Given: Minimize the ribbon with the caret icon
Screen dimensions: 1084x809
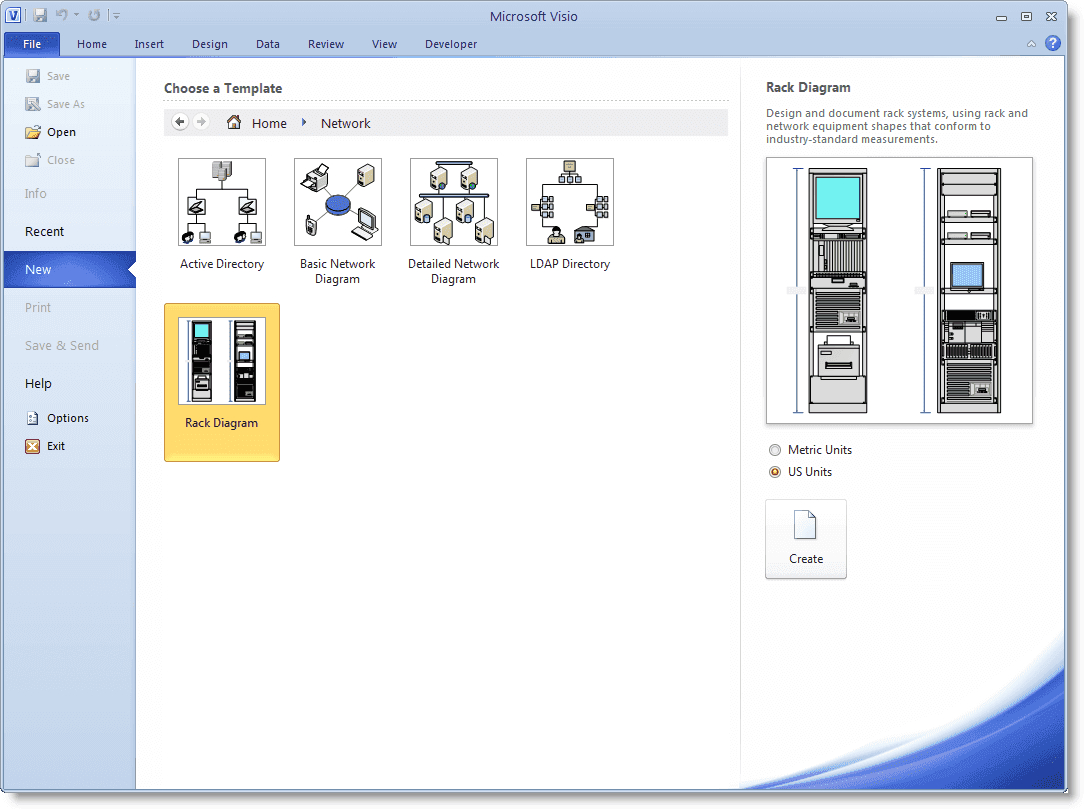Looking at the screenshot, I should click(1031, 44).
